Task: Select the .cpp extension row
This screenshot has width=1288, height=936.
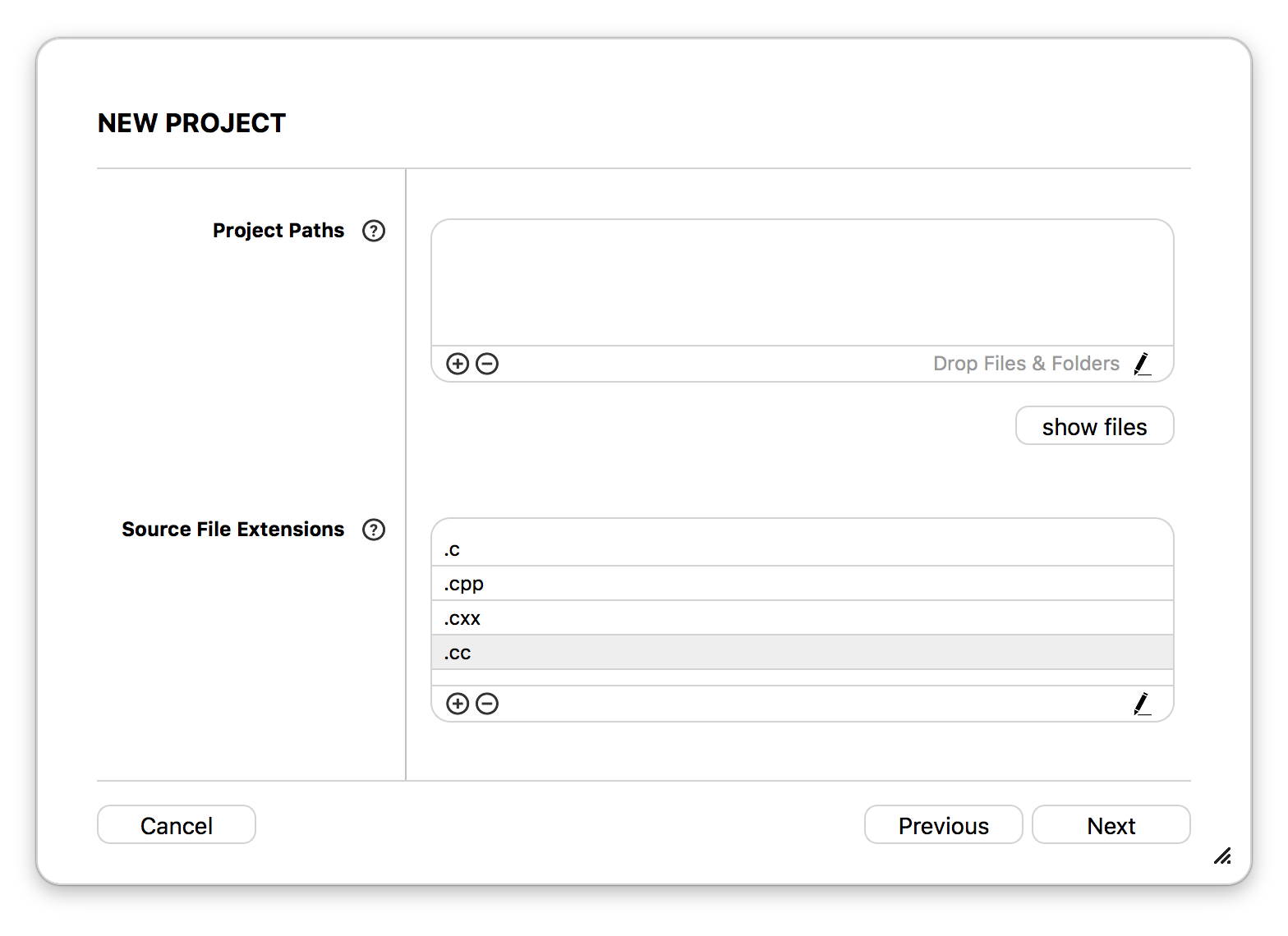Action: 803,584
